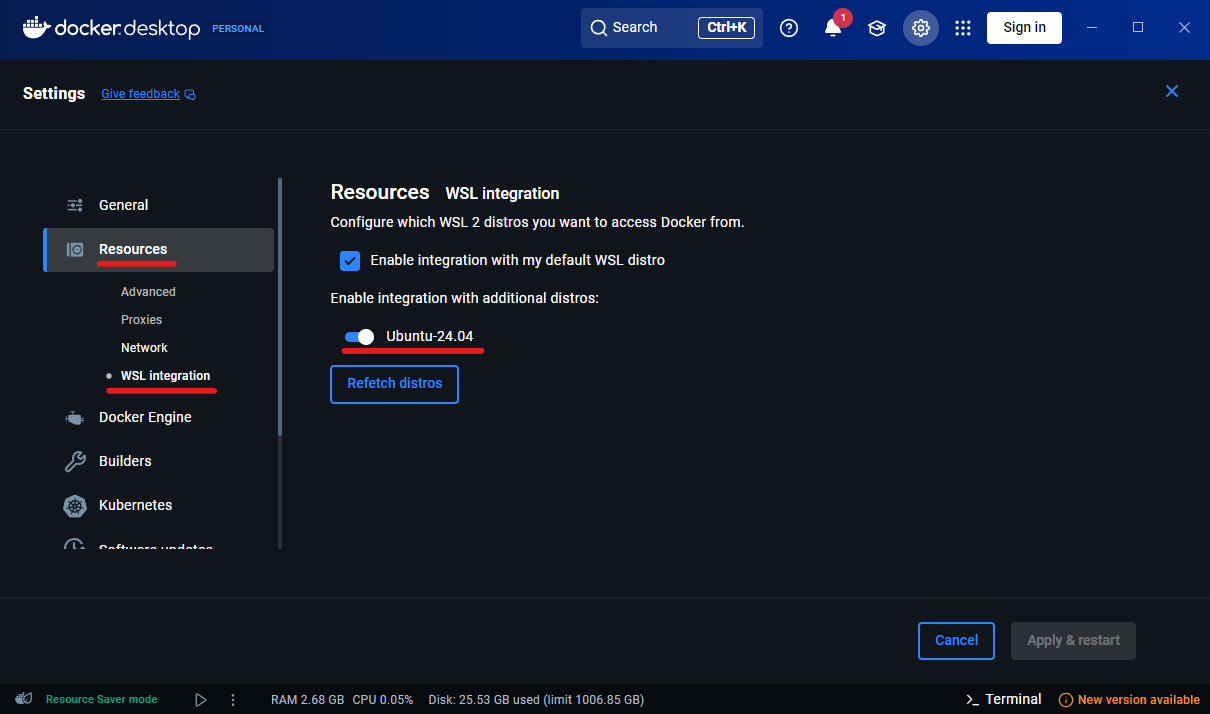
Task: Open the extensions grid icon
Action: (963, 28)
